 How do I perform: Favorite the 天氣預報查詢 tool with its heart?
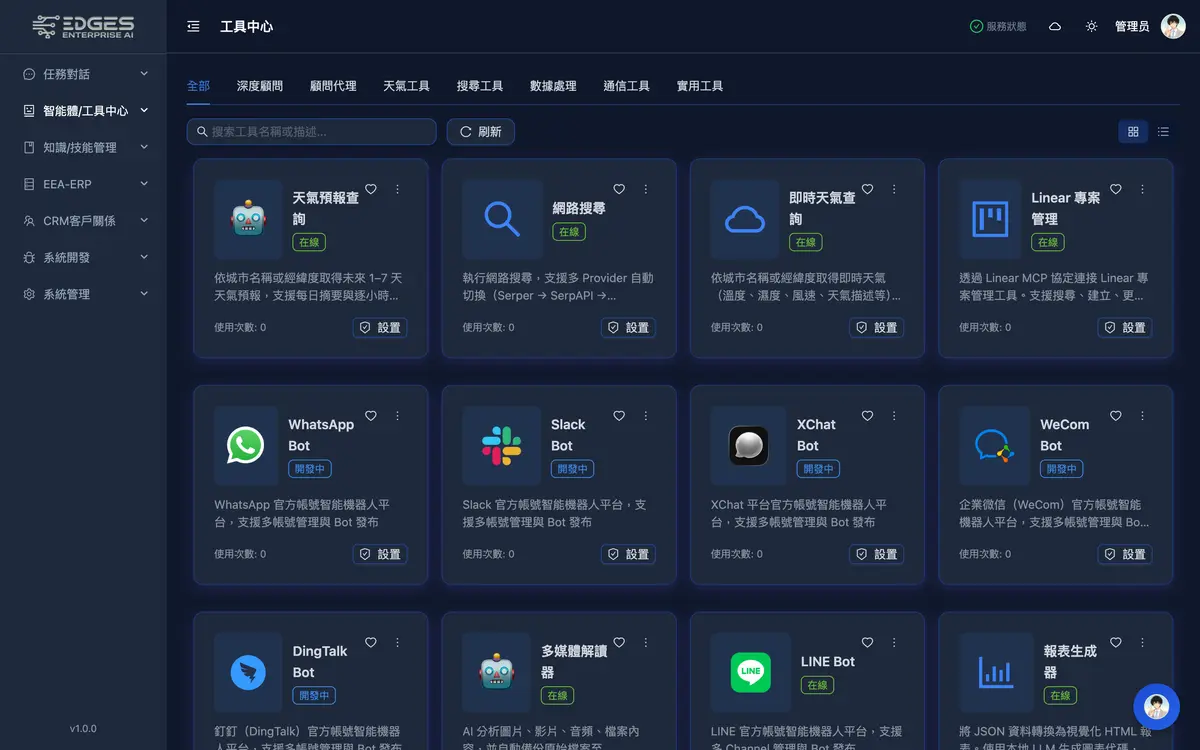click(x=371, y=189)
